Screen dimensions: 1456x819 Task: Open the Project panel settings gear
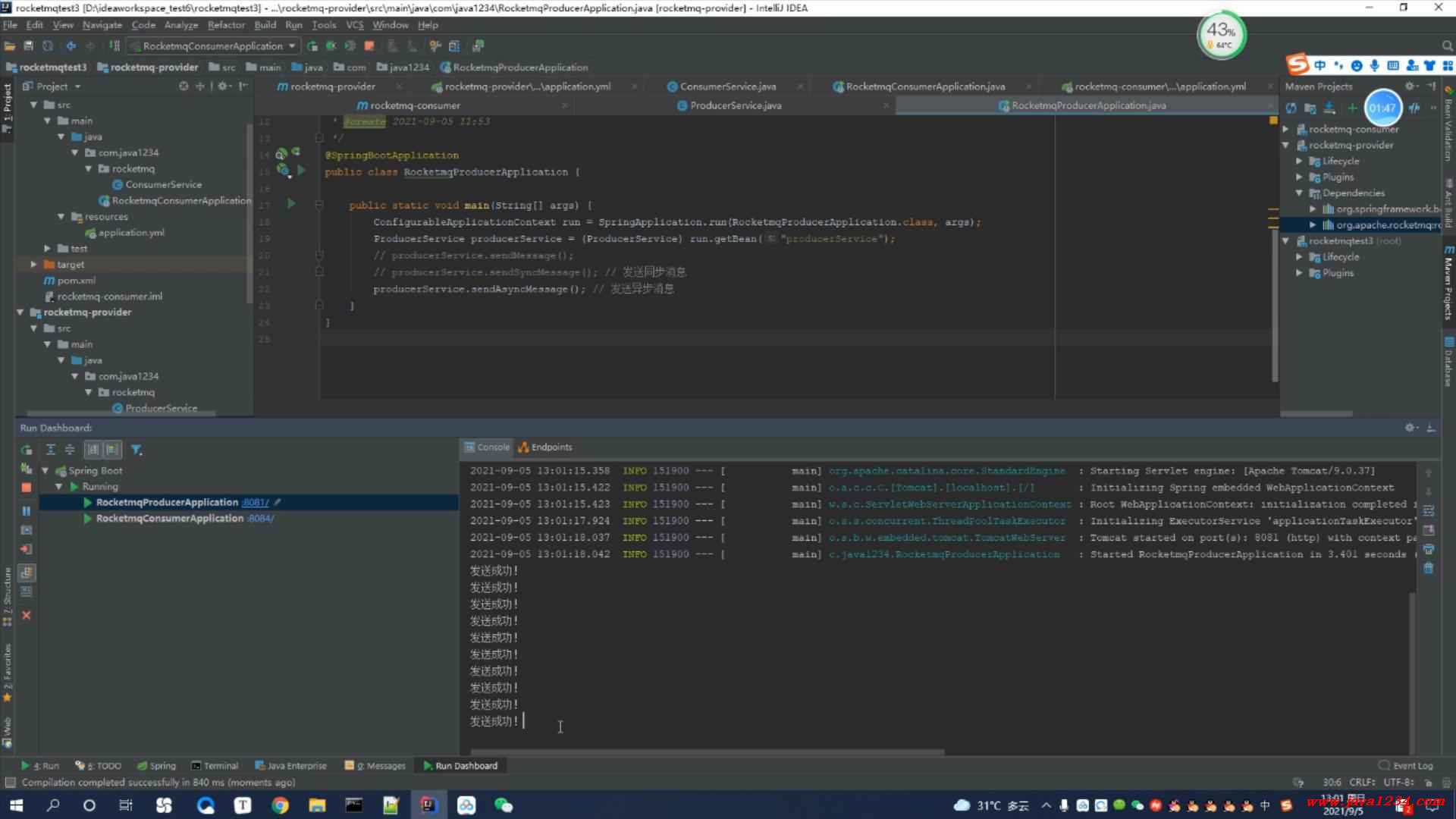pos(223,86)
